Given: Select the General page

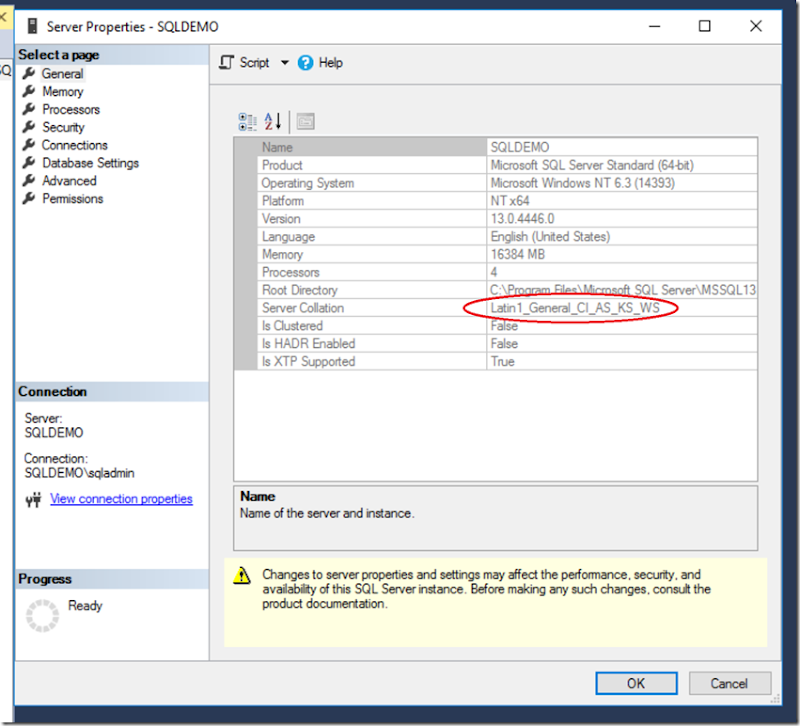Looking at the screenshot, I should coord(62,73).
